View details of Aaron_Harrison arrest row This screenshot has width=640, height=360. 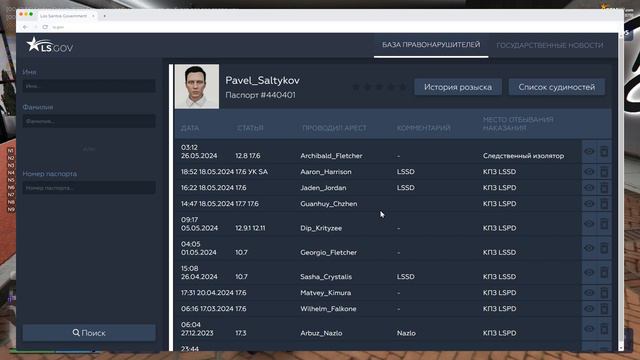click(x=589, y=172)
